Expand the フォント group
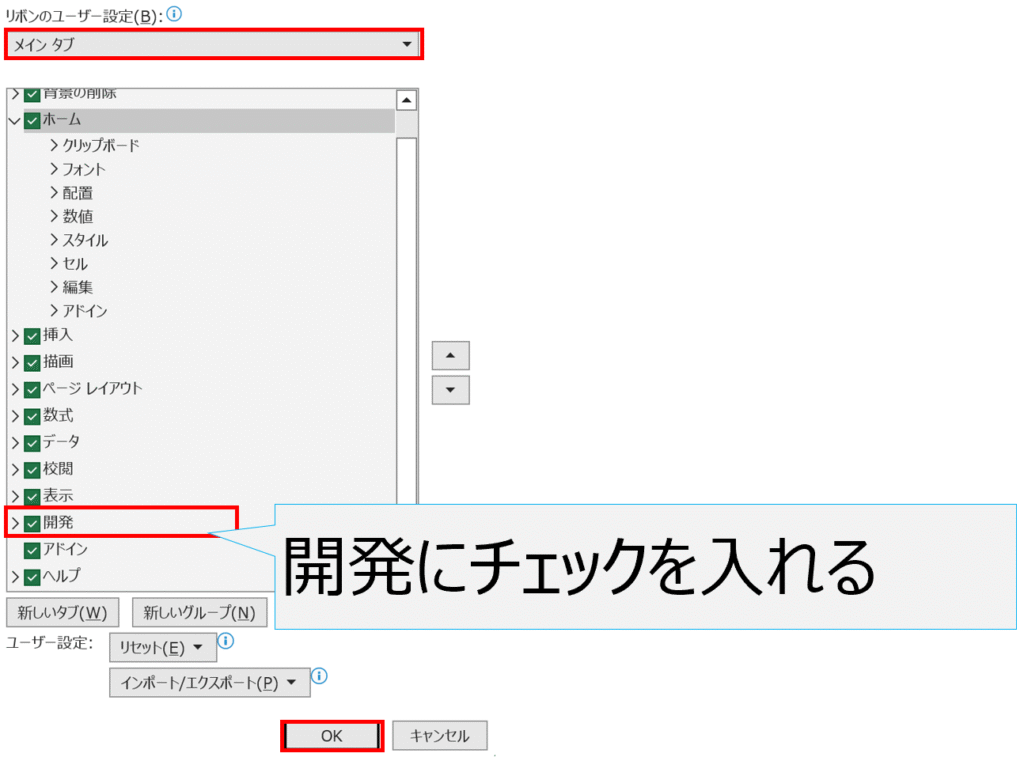 coord(54,170)
